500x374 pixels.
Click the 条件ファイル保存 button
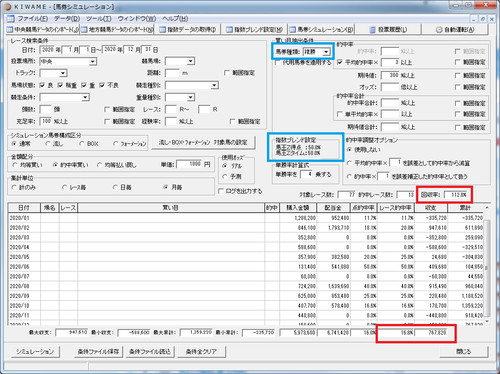point(98,352)
